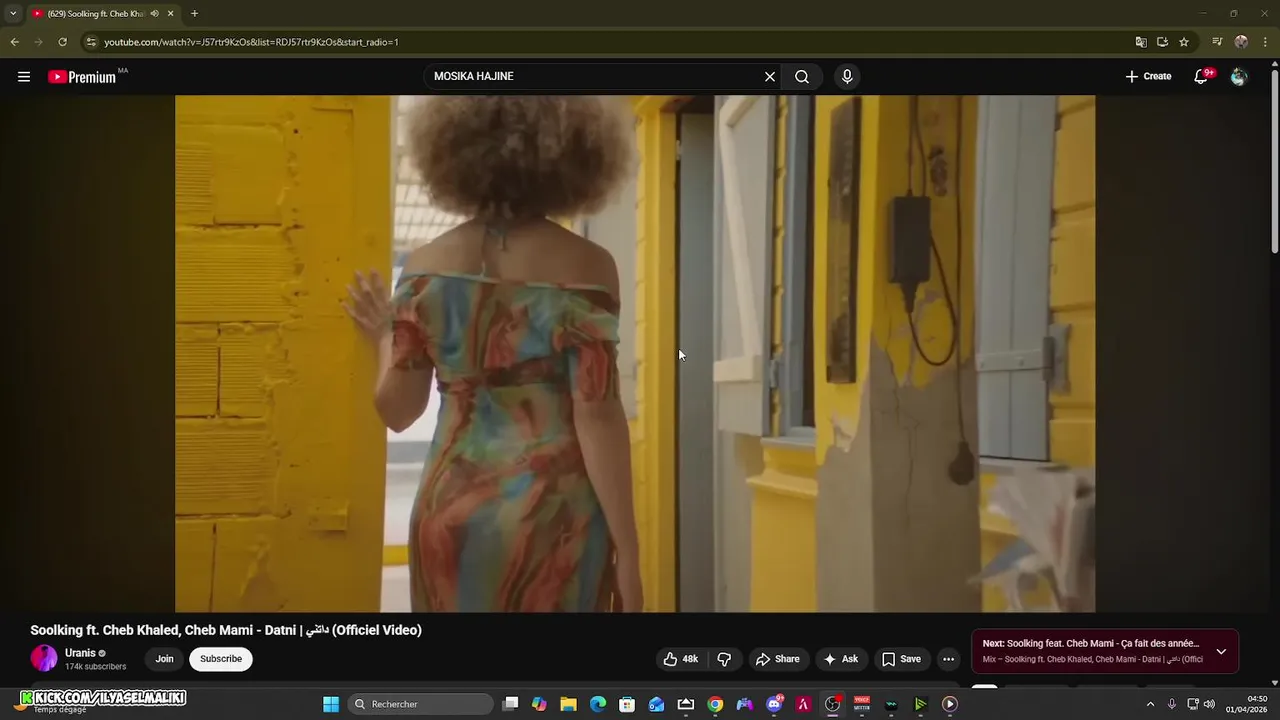Open the Windows Start menu
1280x720 pixels.
pos(331,704)
